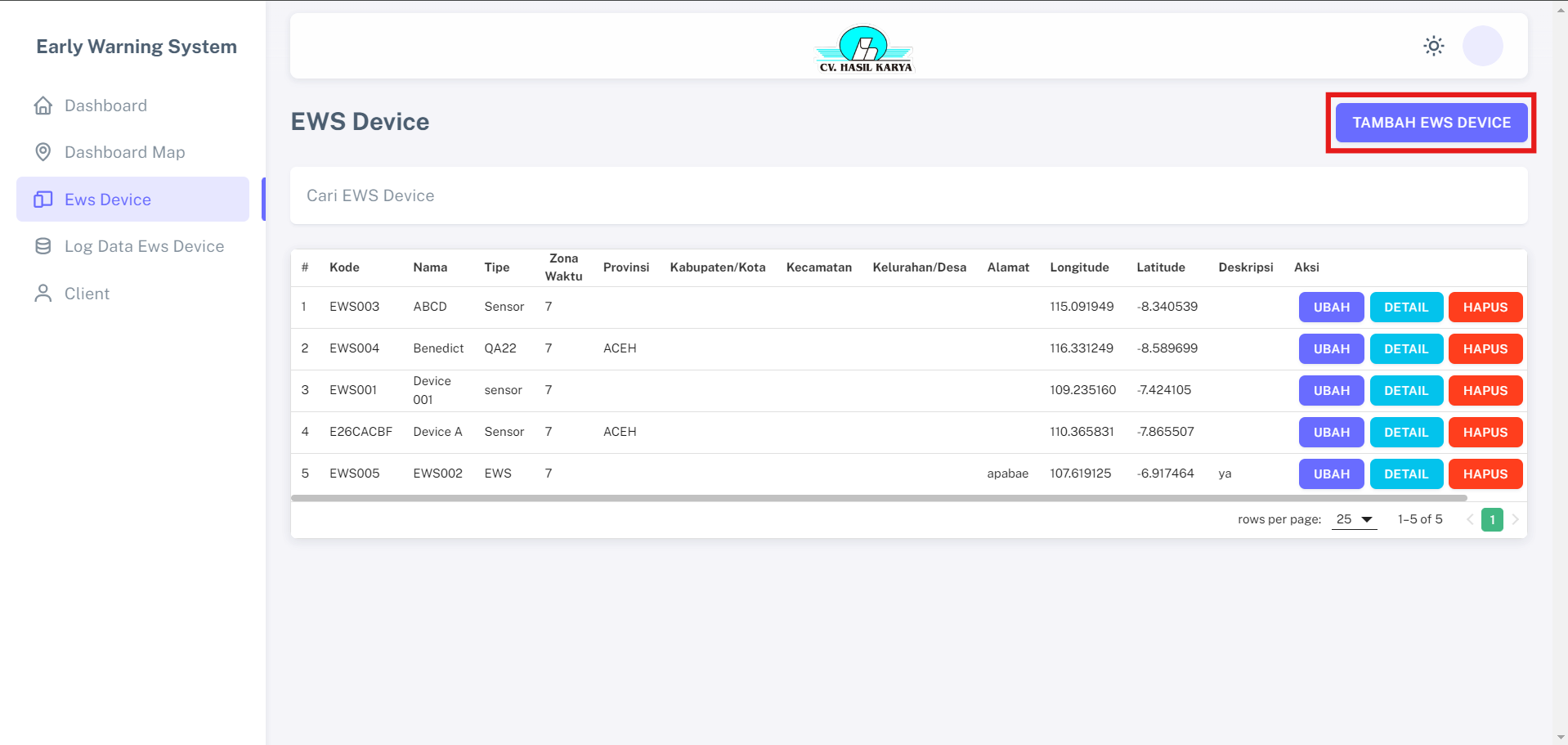Select page 1 pagination button
The height and width of the screenshot is (745, 1568).
pyautogui.click(x=1492, y=519)
